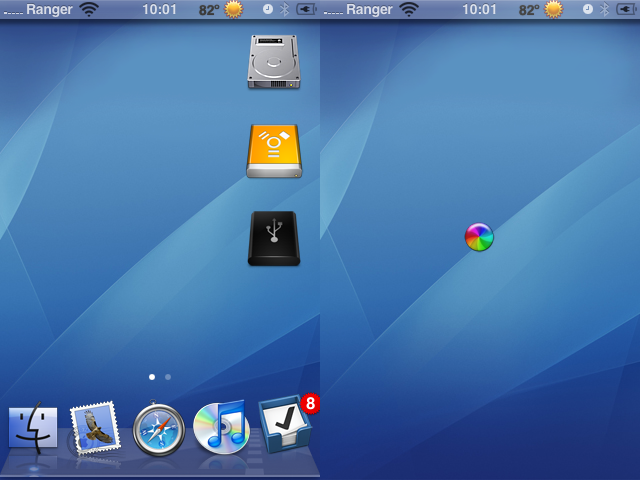Open the black USB drive icon
This screenshot has height=480, width=640.
pos(274,238)
